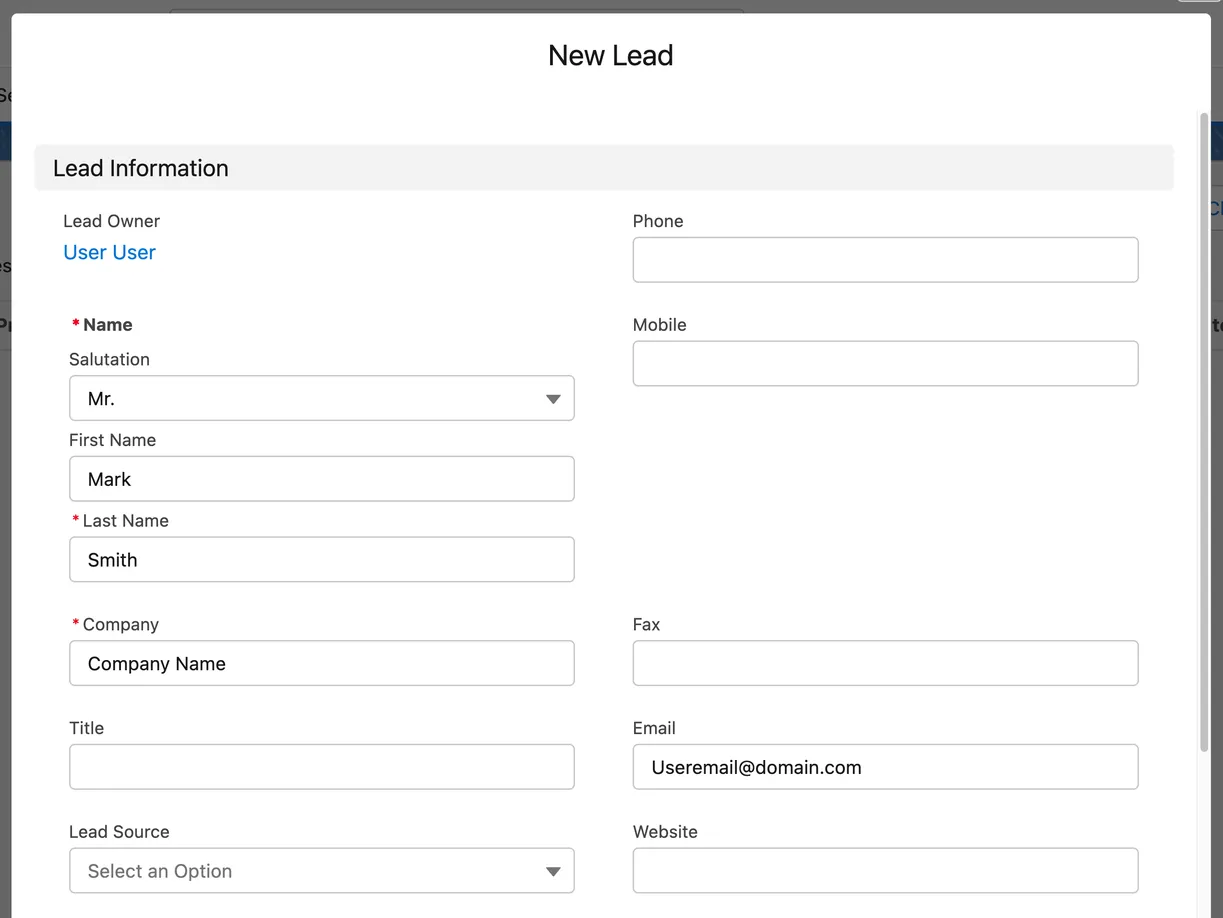
Task: Focus the Website input field
Action: pyautogui.click(x=885, y=871)
